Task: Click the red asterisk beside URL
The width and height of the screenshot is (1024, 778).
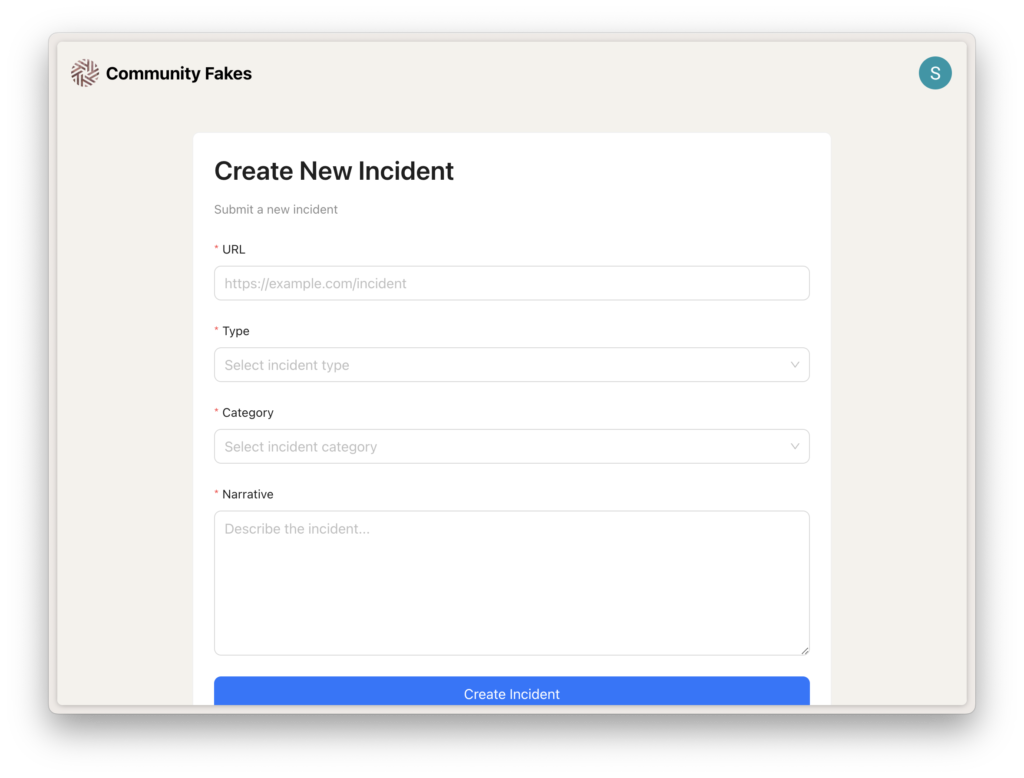Action: coord(216,250)
